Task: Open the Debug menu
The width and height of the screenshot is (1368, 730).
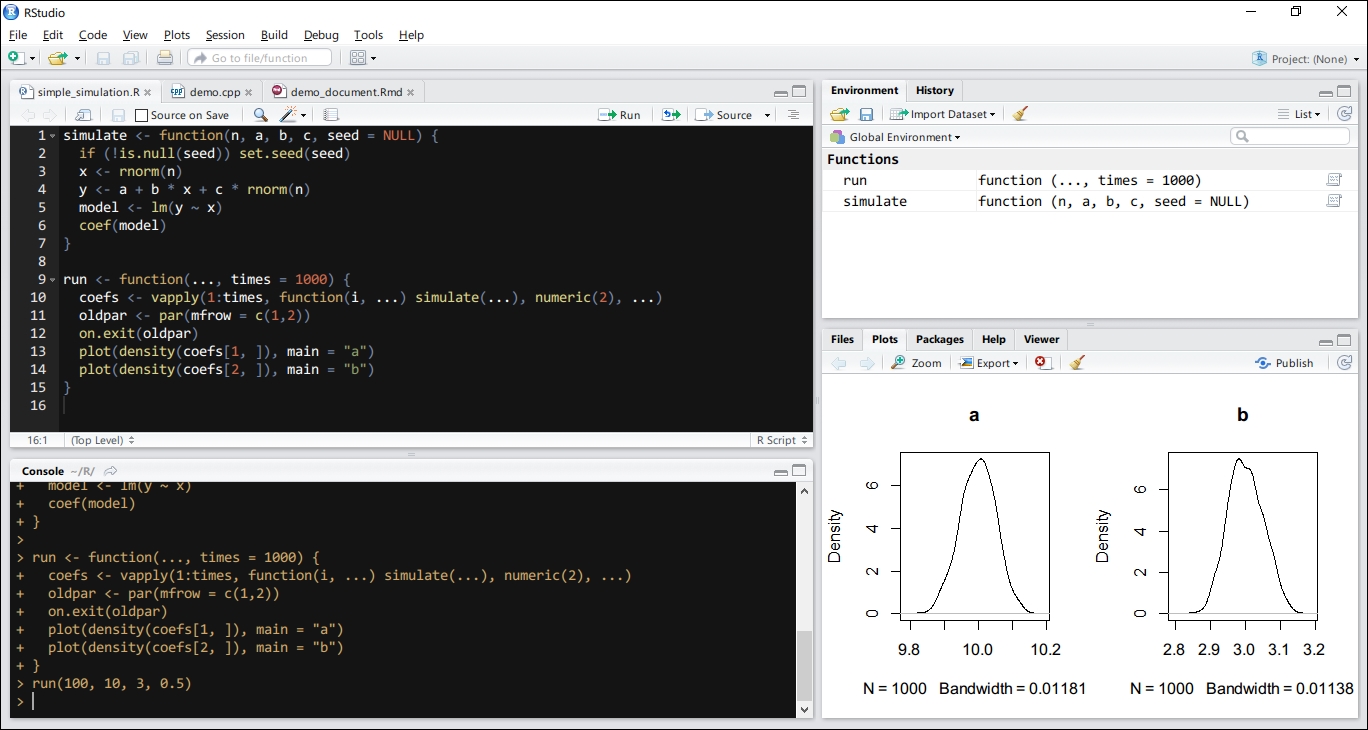Action: click(x=321, y=35)
